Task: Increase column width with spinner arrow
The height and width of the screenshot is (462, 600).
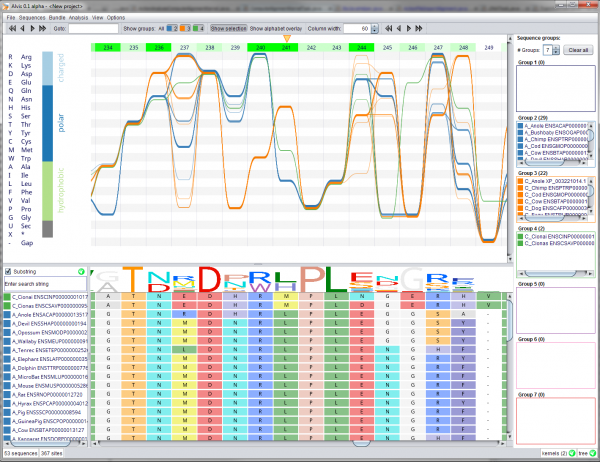Action: 375,27
